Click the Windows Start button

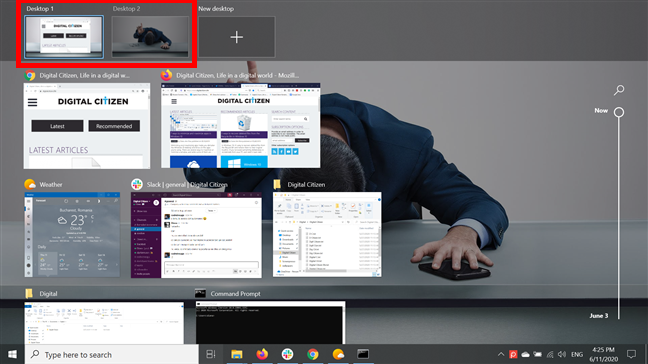coord(12,354)
